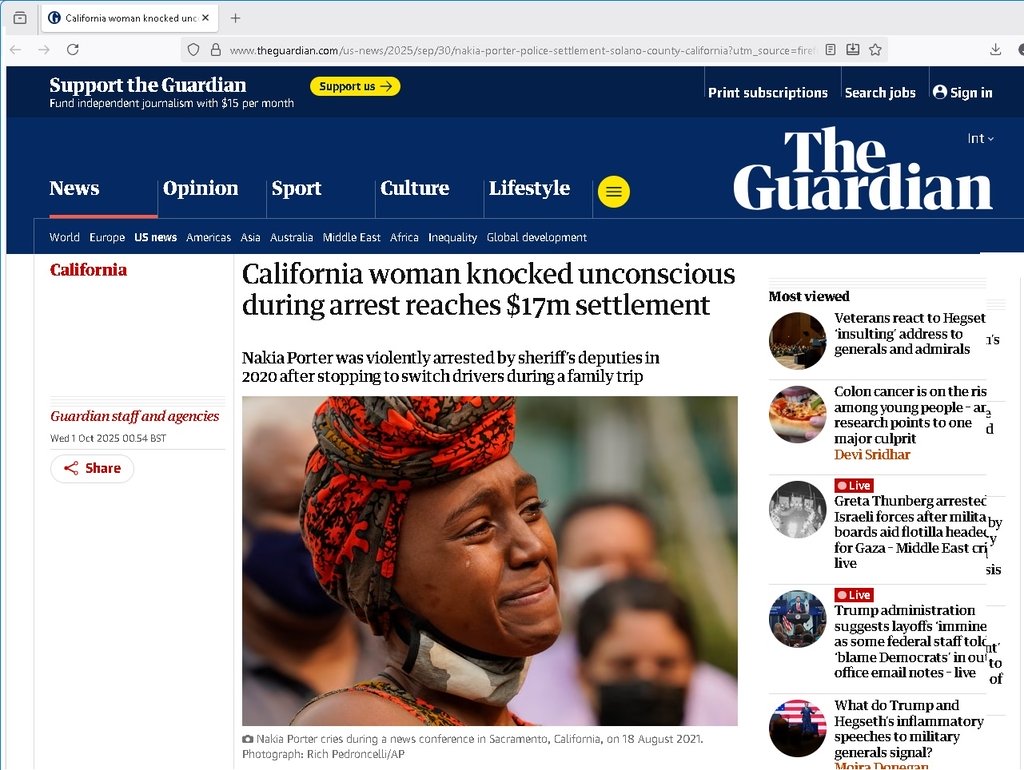Open the Culture section menu item
This screenshot has height=770, width=1024.
click(415, 188)
